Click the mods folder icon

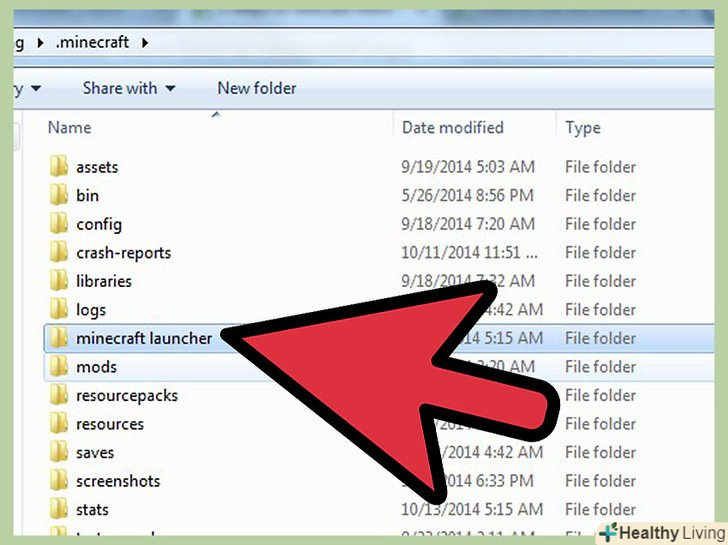(59, 366)
